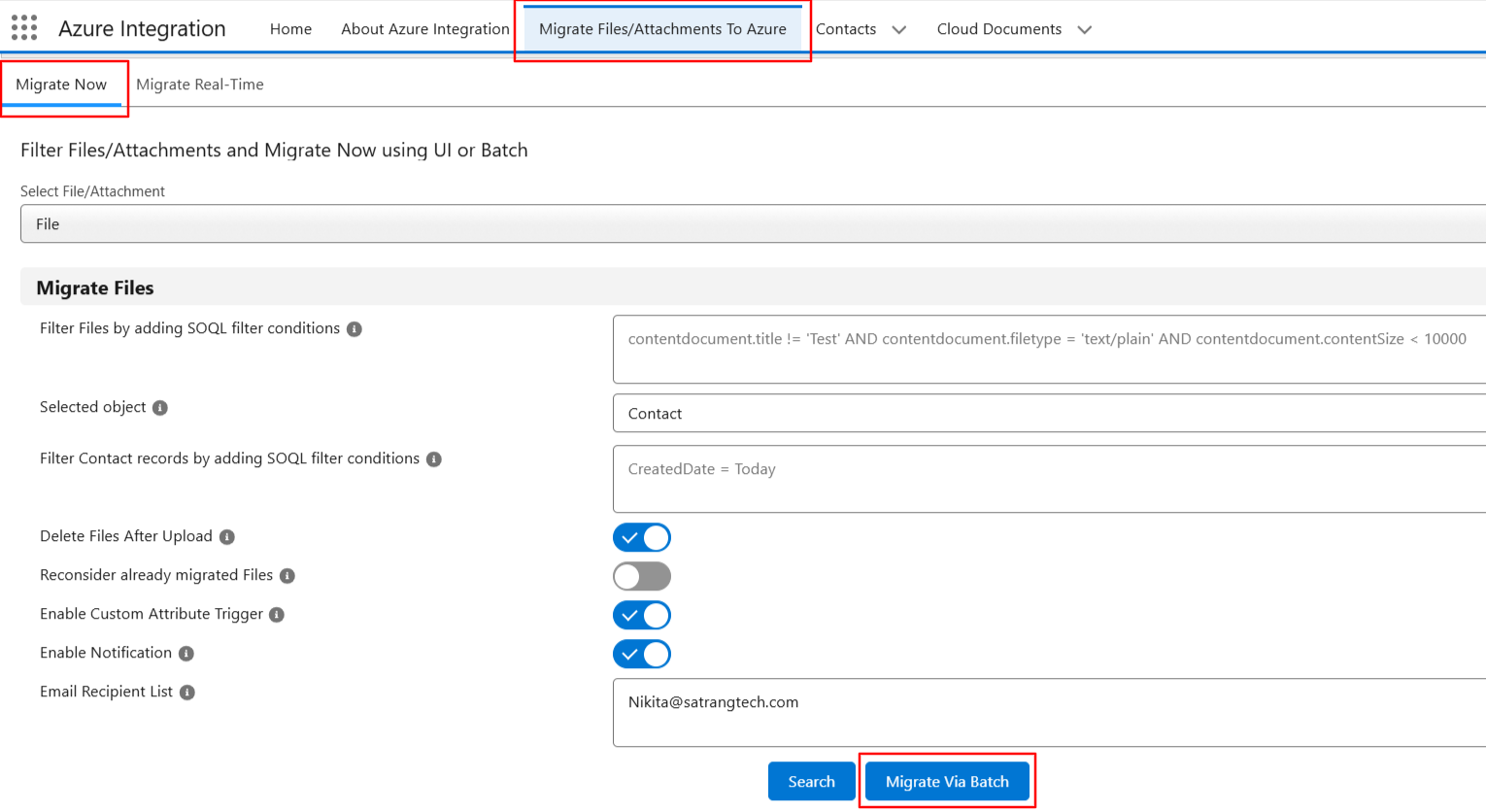1486x812 pixels.
Task: Turn off Enable Custom Attribute Trigger toggle
Action: [642, 615]
